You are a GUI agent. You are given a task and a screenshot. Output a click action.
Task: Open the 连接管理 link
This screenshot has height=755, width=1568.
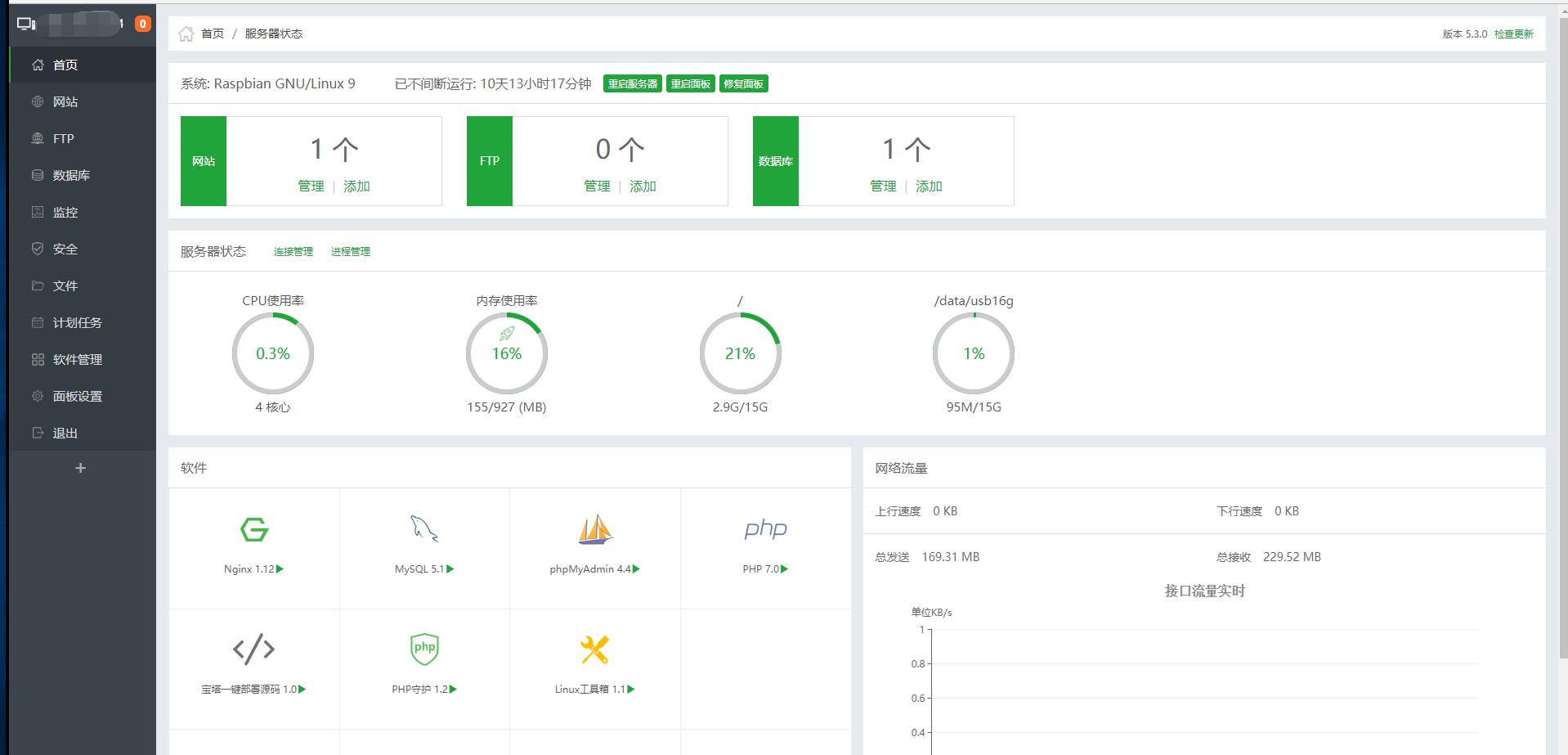click(x=293, y=252)
